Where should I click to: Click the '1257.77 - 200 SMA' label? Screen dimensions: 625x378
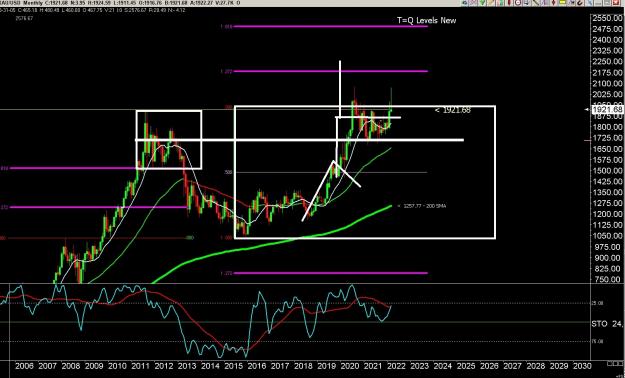pos(425,206)
